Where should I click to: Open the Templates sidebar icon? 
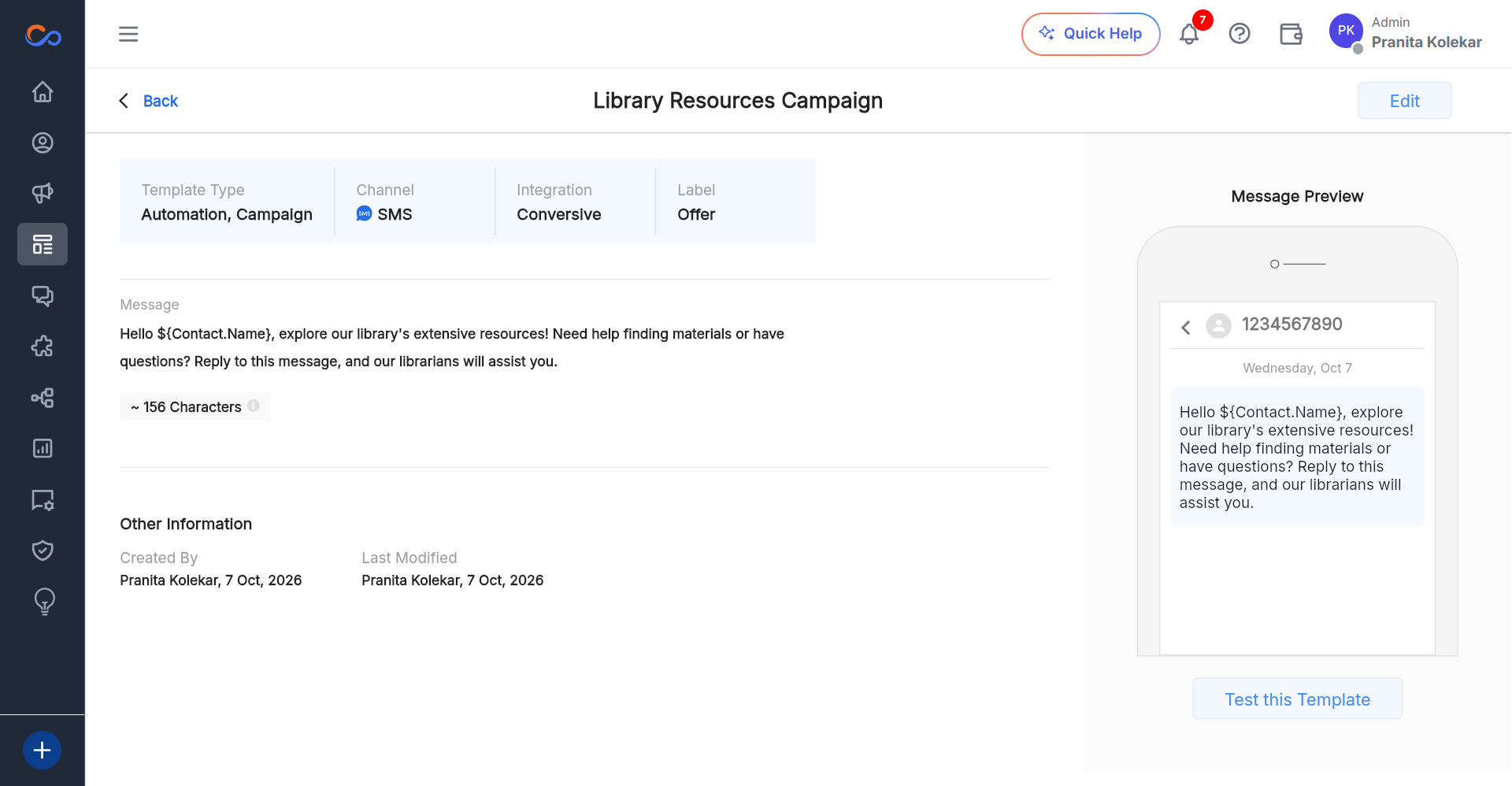[x=43, y=244]
